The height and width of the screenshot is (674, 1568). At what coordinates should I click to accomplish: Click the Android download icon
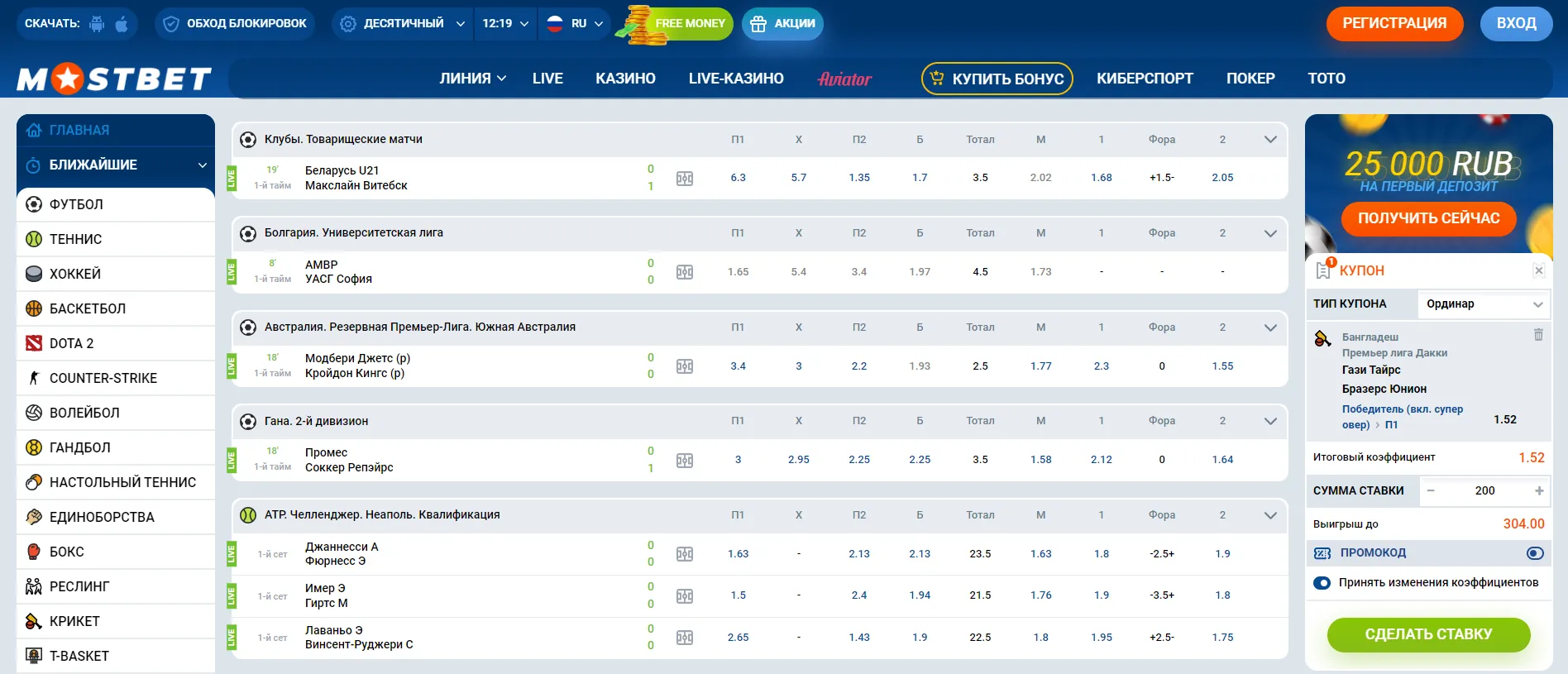point(97,24)
